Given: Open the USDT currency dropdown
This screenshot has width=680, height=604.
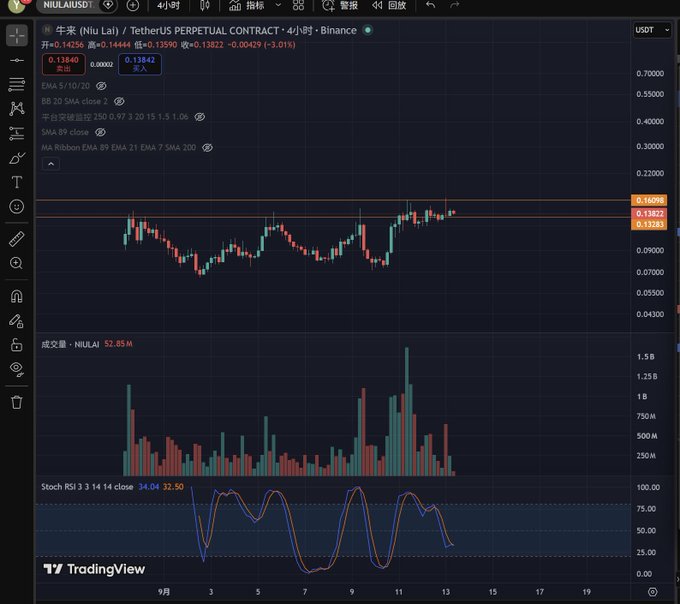Looking at the screenshot, I should click(652, 30).
